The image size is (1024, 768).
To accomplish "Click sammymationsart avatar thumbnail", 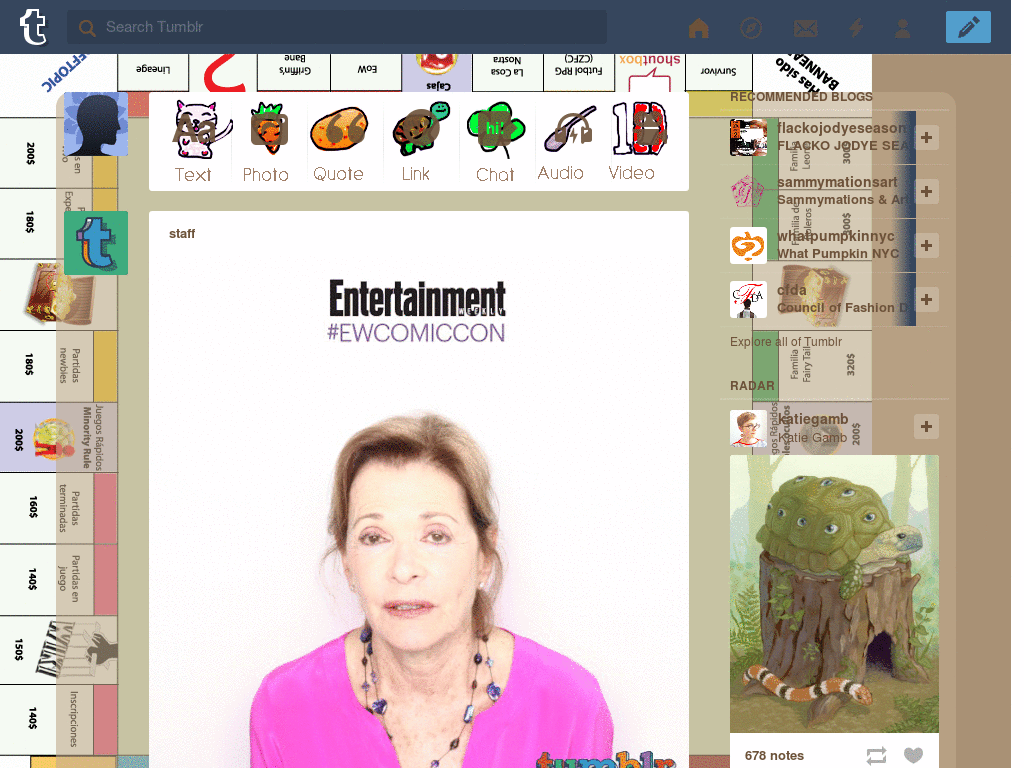I will (748, 191).
